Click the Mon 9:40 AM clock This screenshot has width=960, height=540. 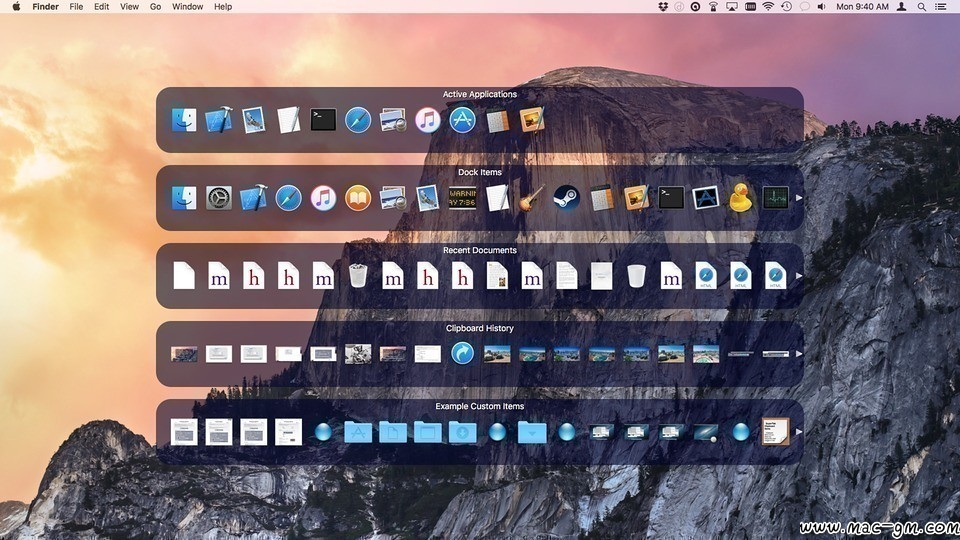point(862,7)
